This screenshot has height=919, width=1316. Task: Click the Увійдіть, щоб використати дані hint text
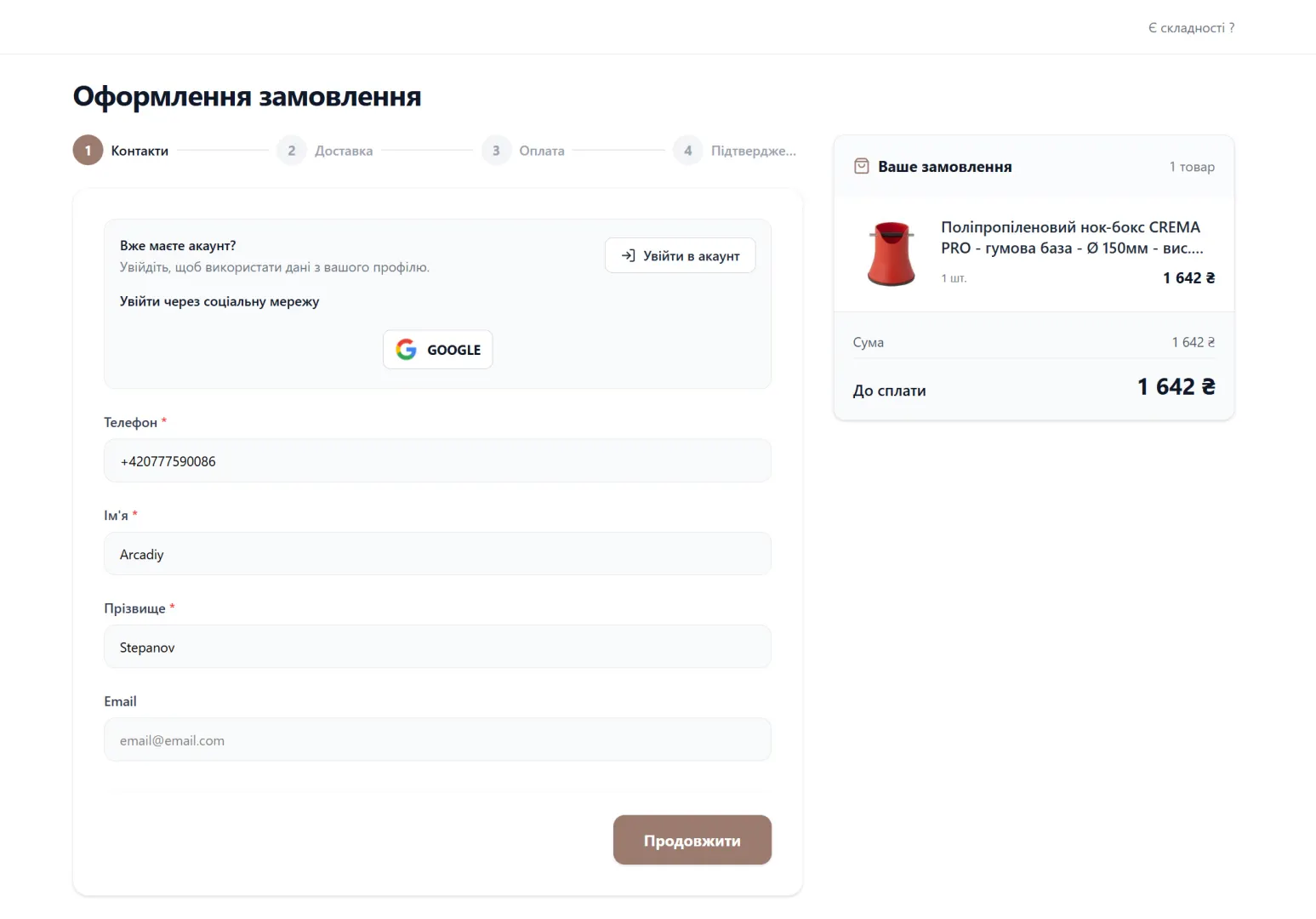(275, 267)
